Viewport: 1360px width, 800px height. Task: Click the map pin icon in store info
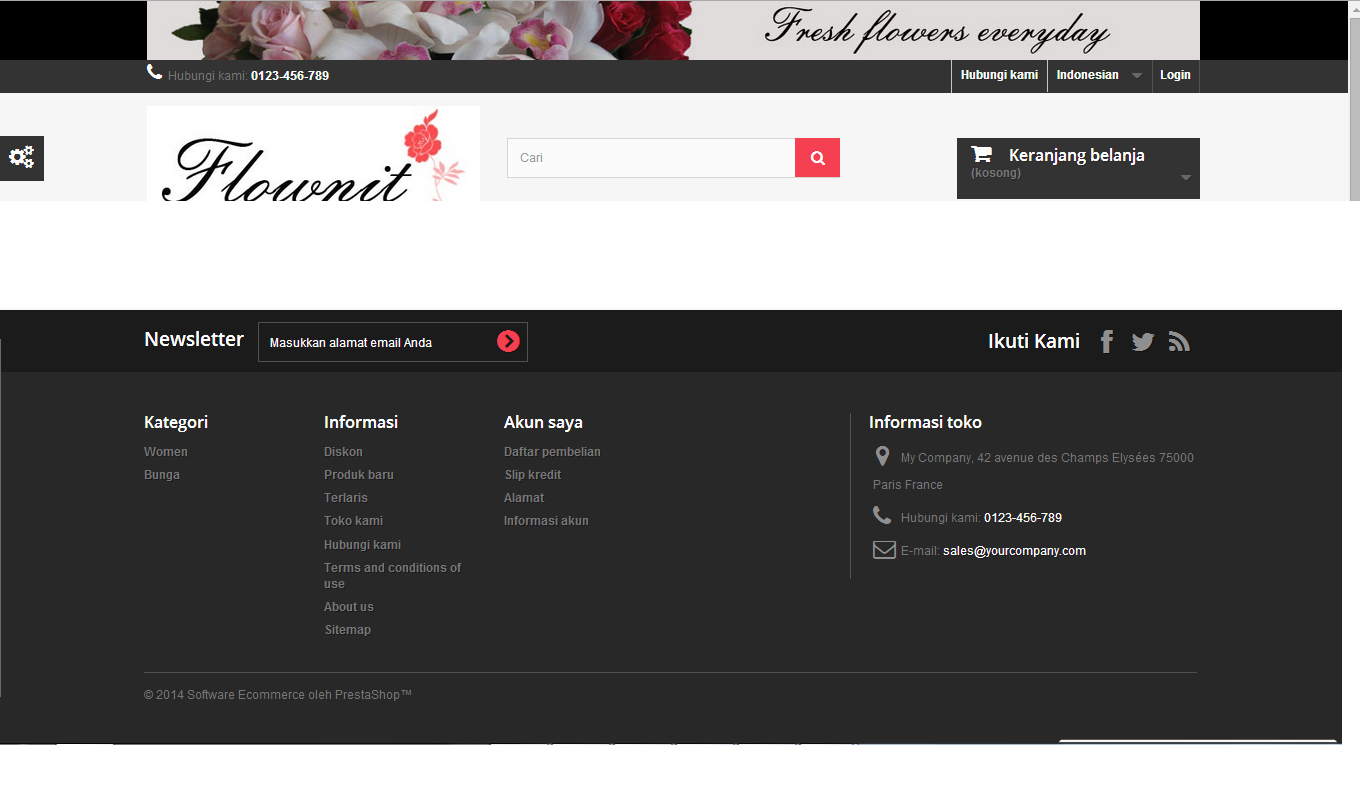[882, 457]
